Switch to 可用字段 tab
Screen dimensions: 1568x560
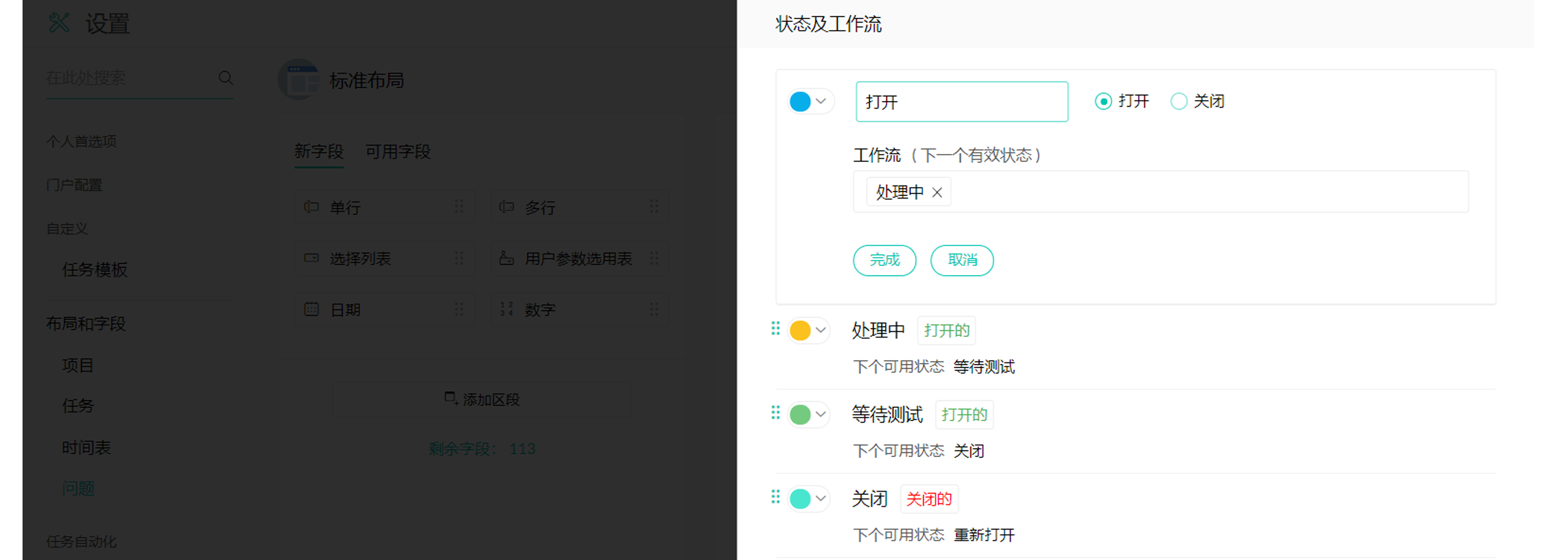pyautogui.click(x=397, y=152)
